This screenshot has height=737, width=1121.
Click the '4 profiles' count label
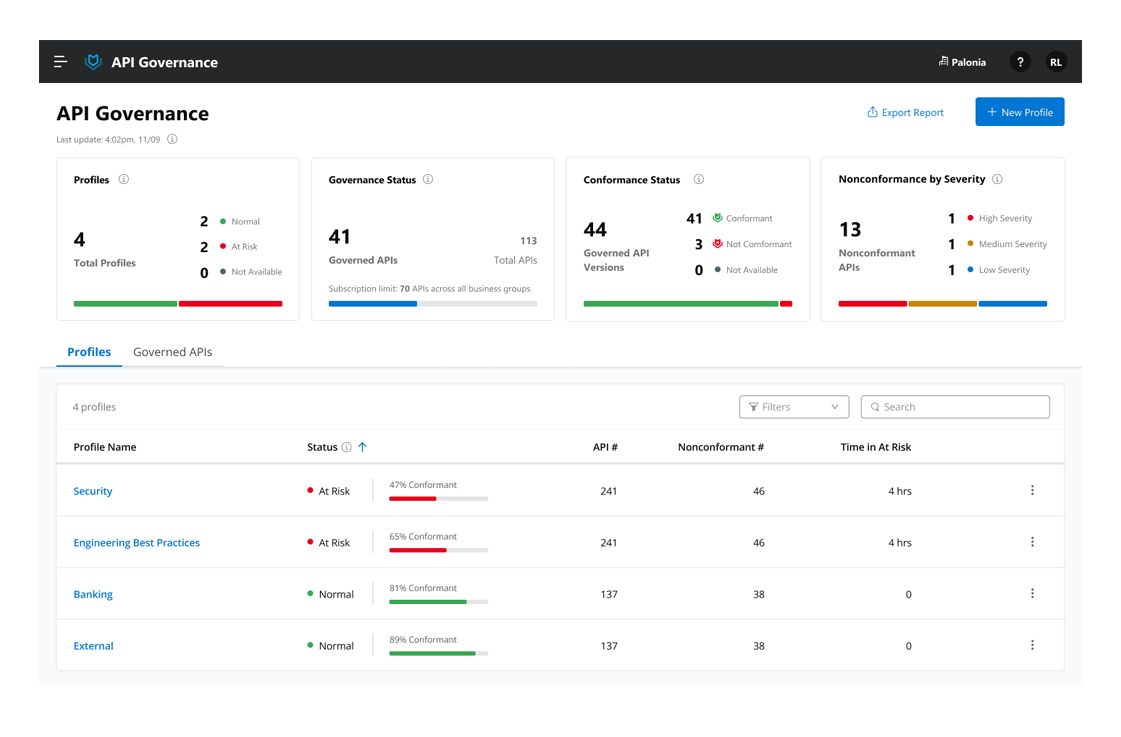click(x=94, y=407)
